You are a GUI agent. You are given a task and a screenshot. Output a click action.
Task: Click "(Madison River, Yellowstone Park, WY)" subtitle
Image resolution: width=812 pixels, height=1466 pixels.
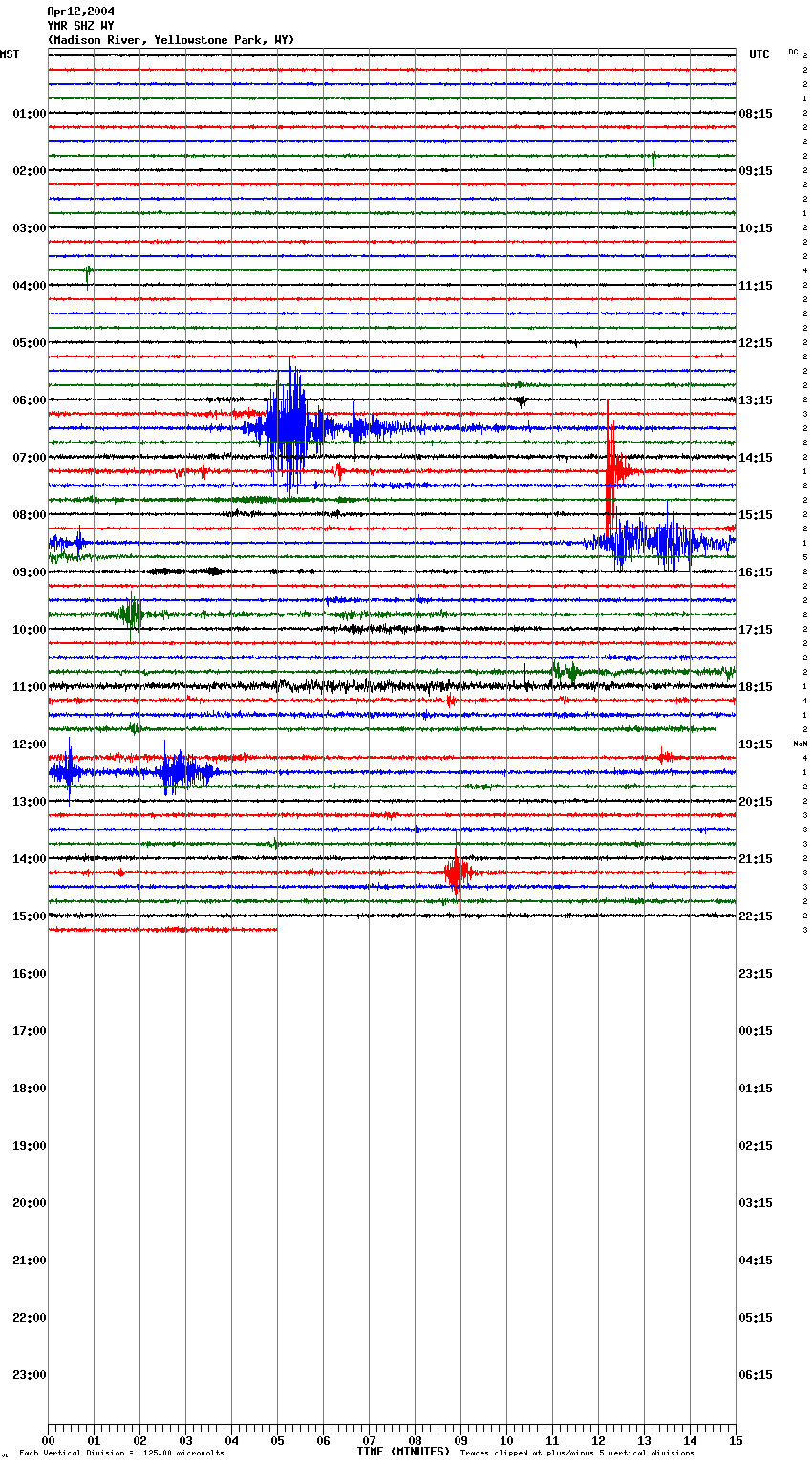pos(171,40)
